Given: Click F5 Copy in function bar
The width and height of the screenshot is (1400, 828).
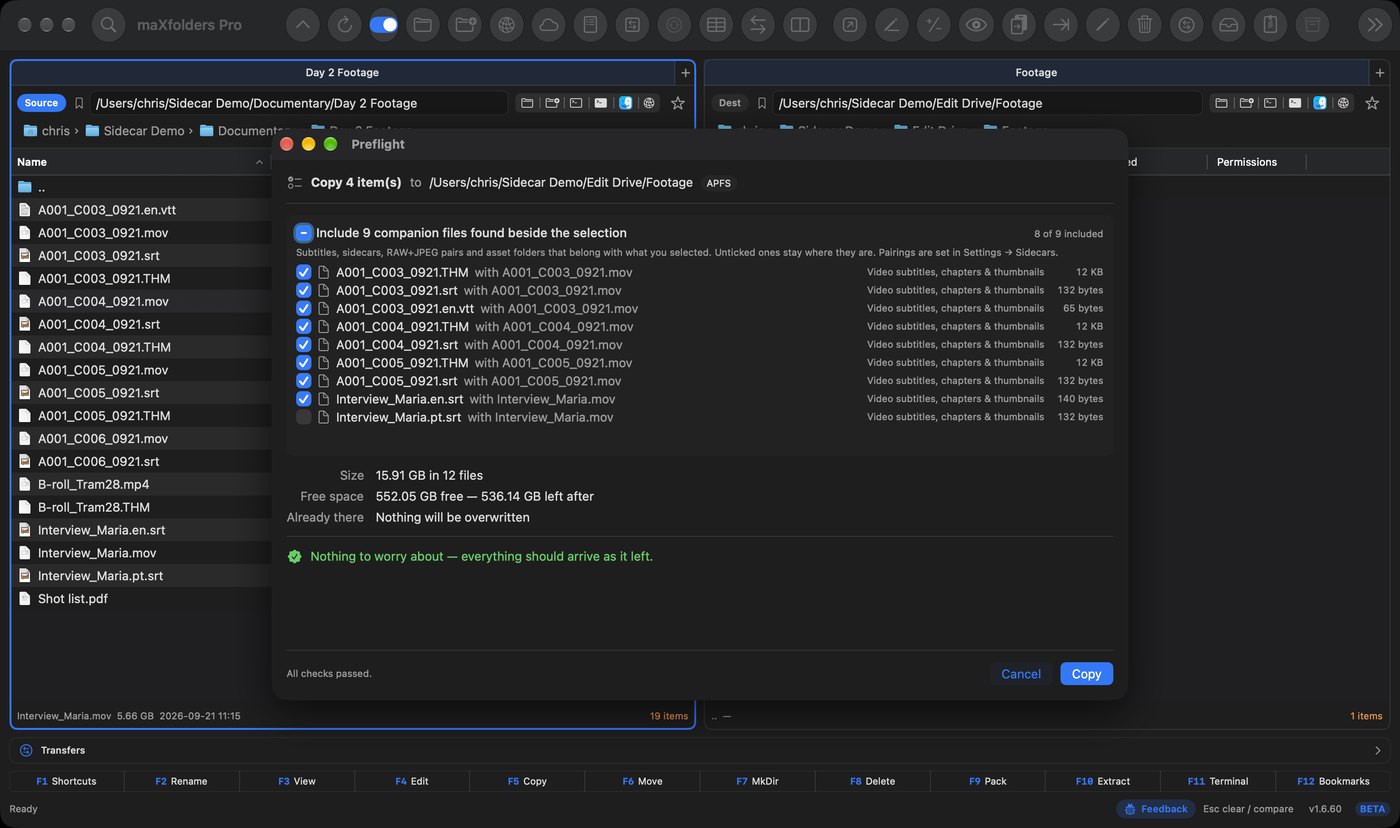Looking at the screenshot, I should pyautogui.click(x=527, y=781).
